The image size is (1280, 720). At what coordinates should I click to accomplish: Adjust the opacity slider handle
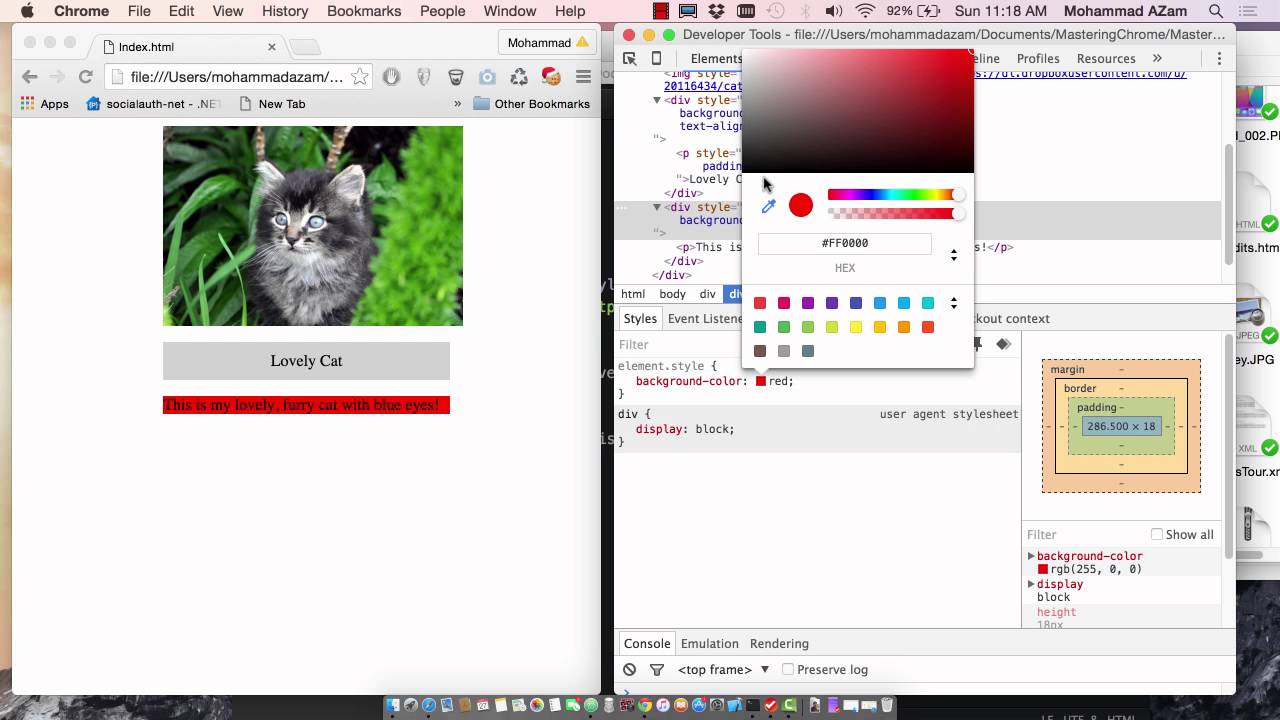(958, 213)
